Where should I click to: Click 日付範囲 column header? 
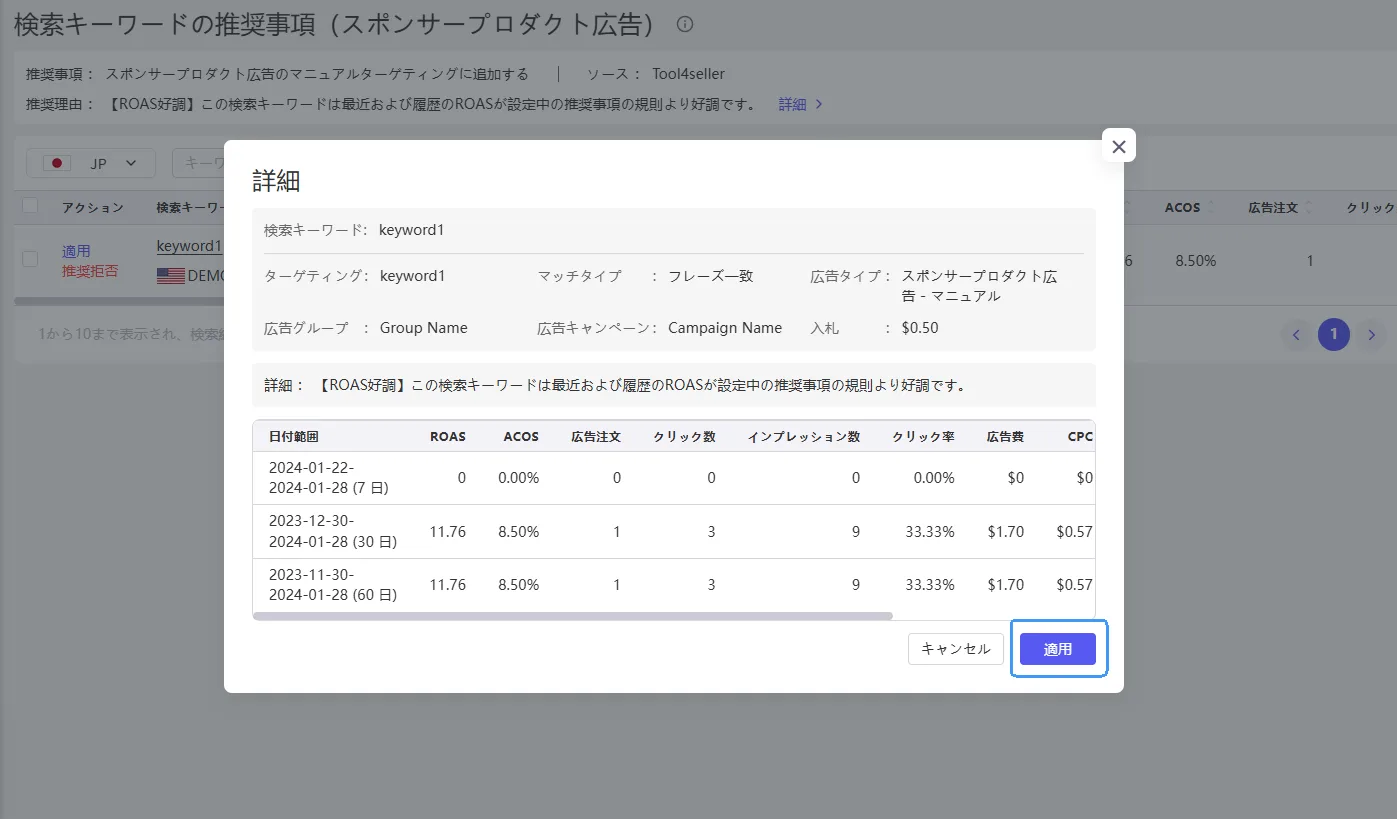(x=294, y=437)
